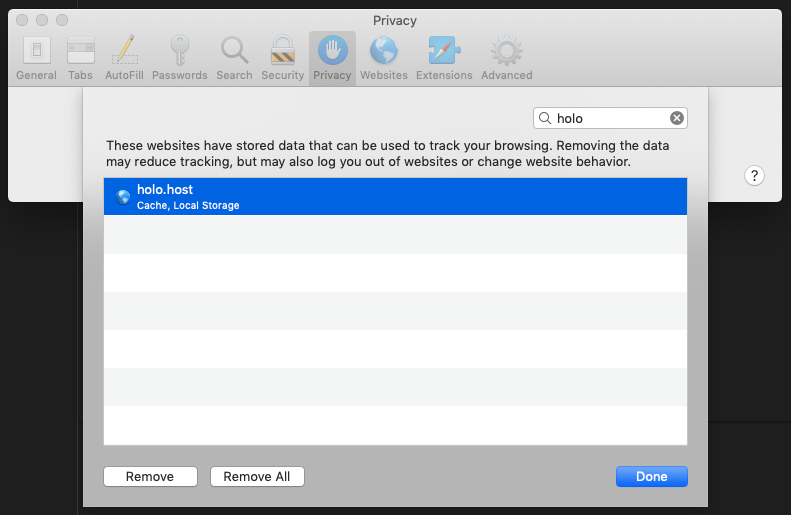This screenshot has width=791, height=515.
Task: Close the Privacy preferences window
Action: [23, 20]
